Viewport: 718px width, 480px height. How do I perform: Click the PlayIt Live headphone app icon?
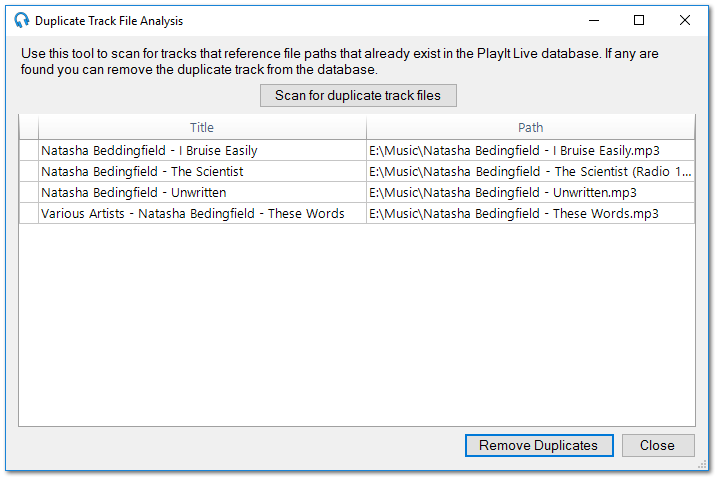21,20
